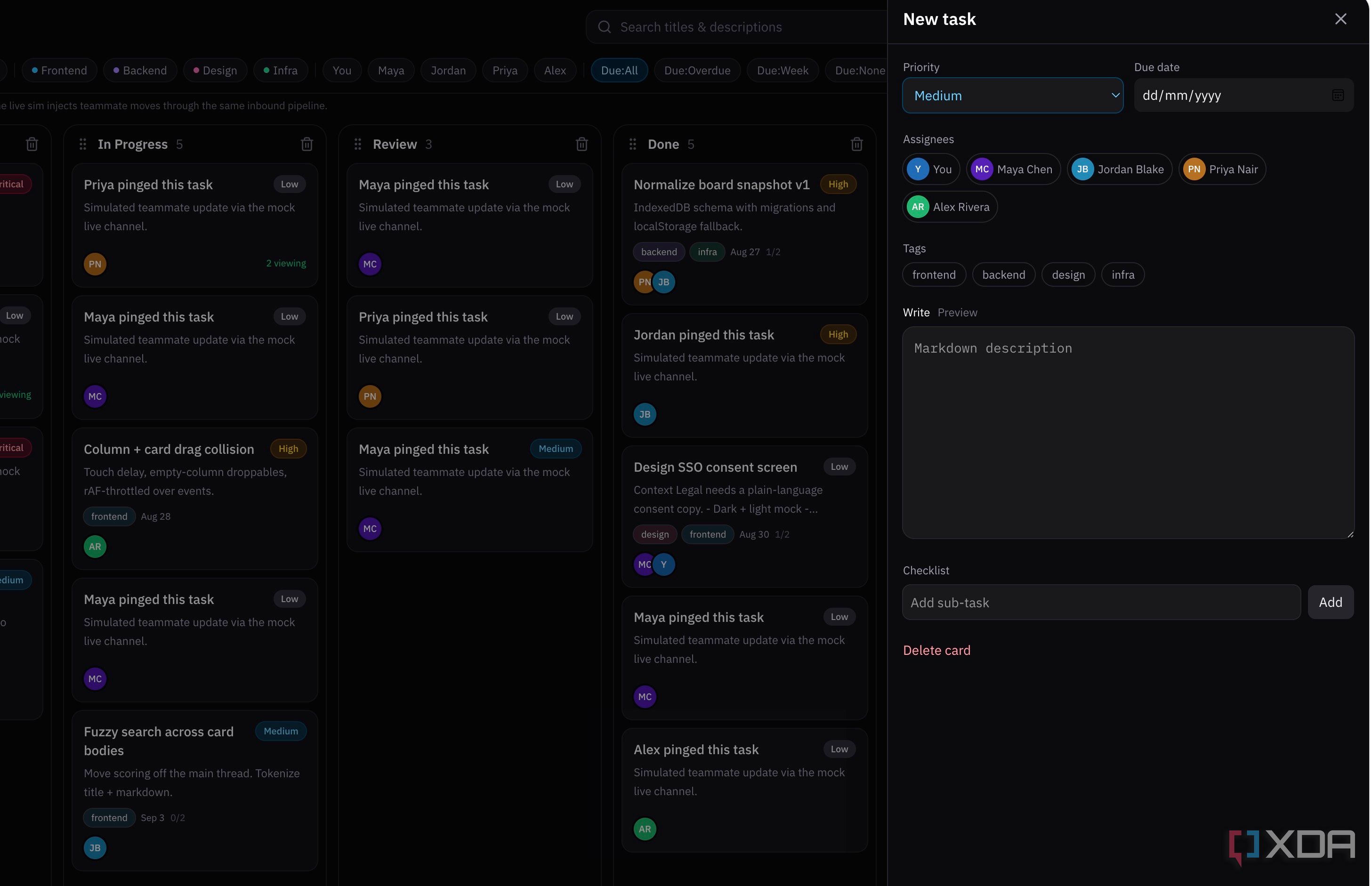Click the In Progress column drag handle
1372x886 pixels.
(83, 144)
